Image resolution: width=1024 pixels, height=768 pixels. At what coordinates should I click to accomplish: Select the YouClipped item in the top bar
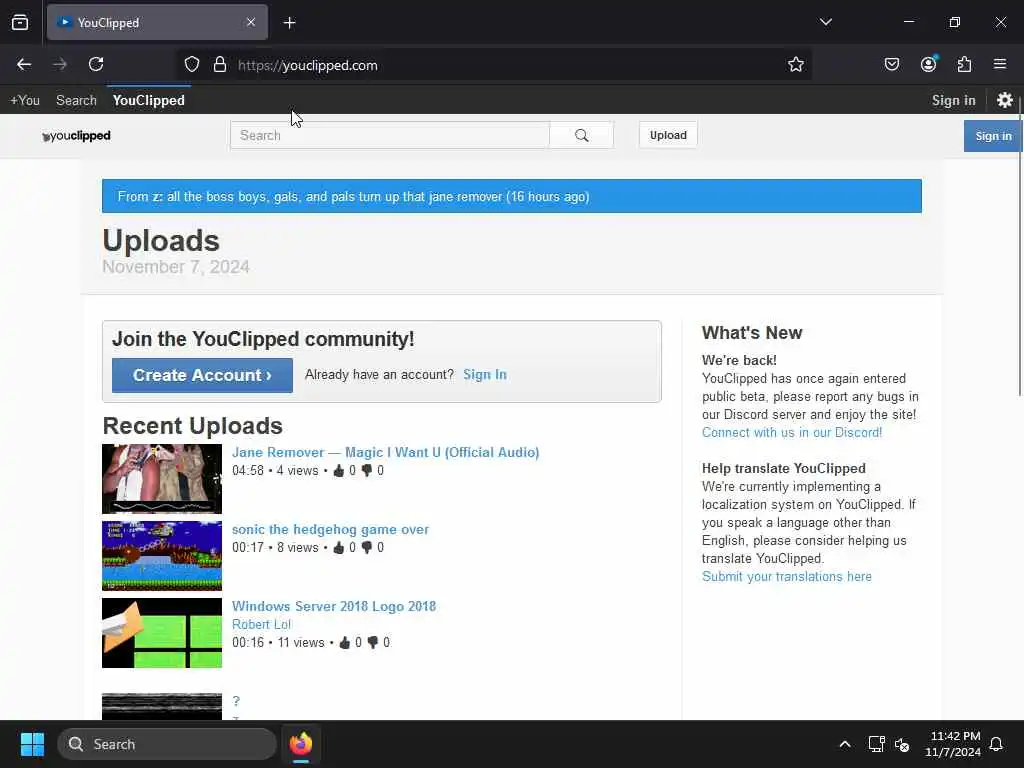point(149,101)
